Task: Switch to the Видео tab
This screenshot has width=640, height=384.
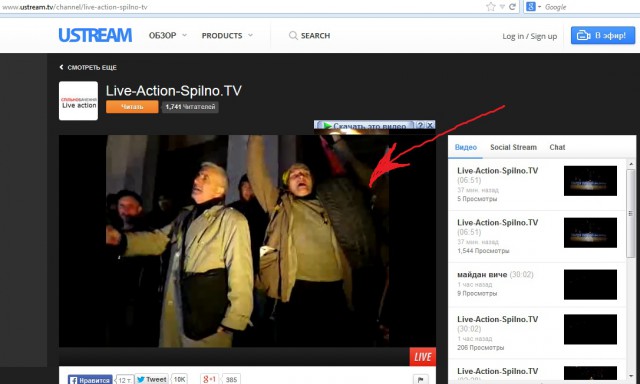Action: click(466, 147)
